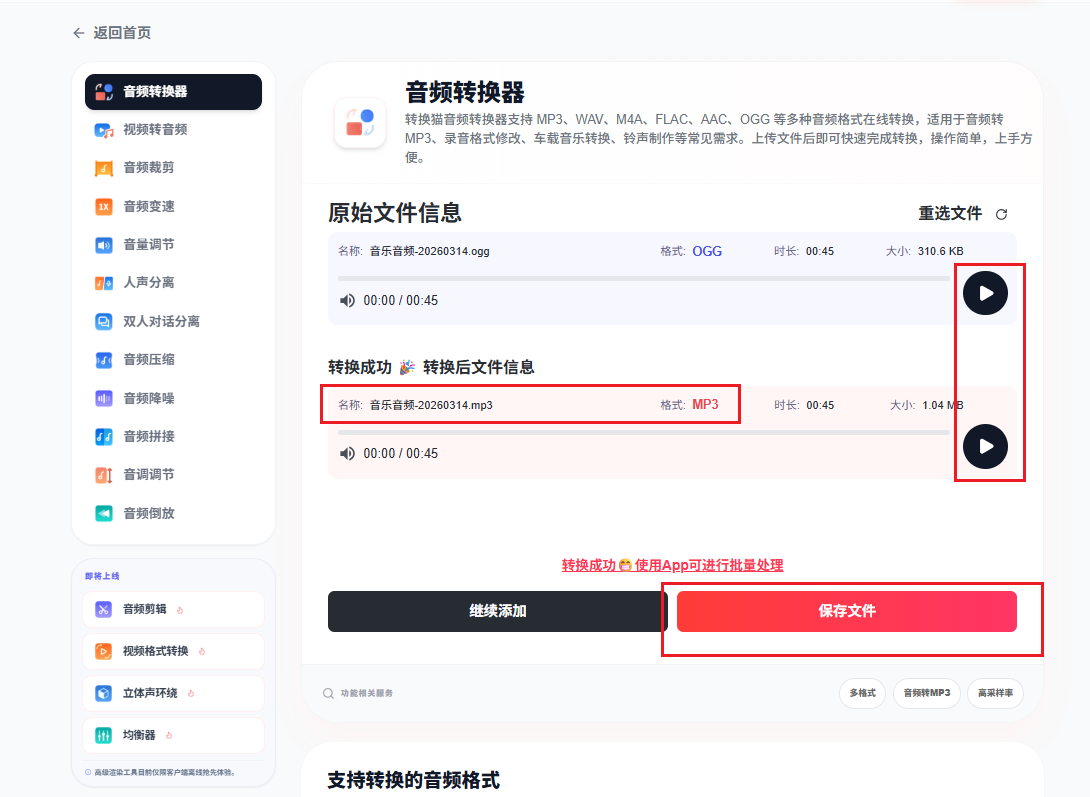Open the batch processing App link
This screenshot has height=797, width=1090.
(672, 565)
